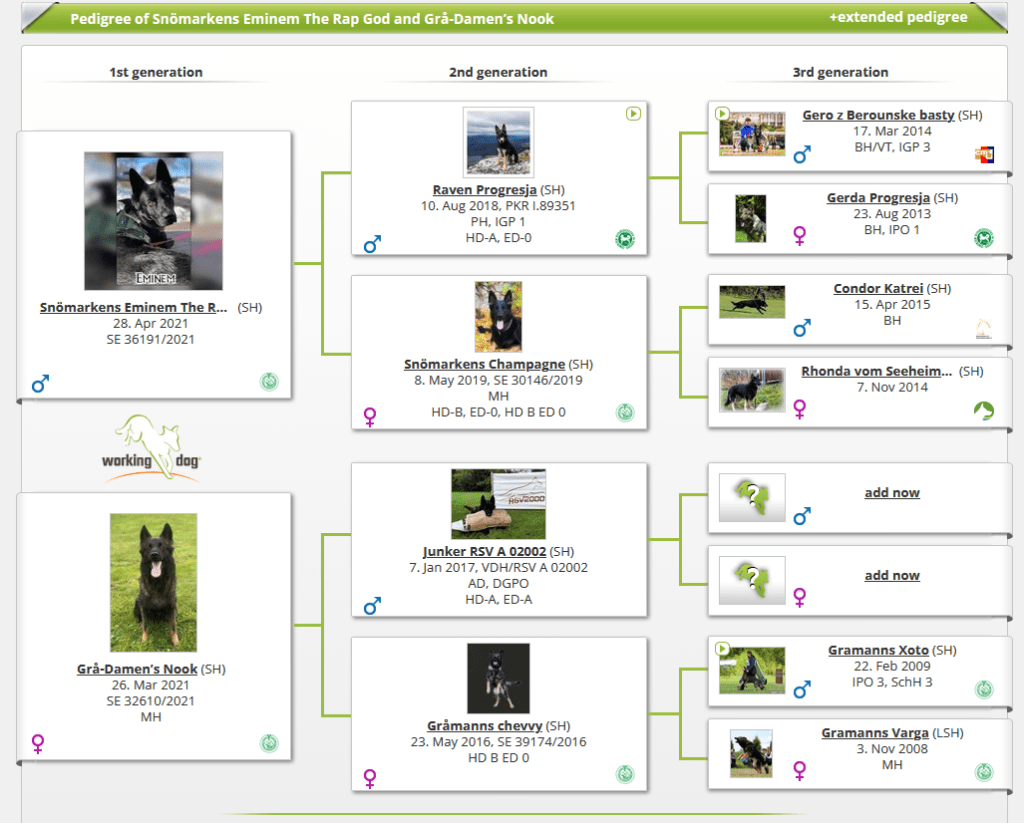
Task: Click Gråmanns chevvy photo thumbnail
Action: tap(498, 678)
